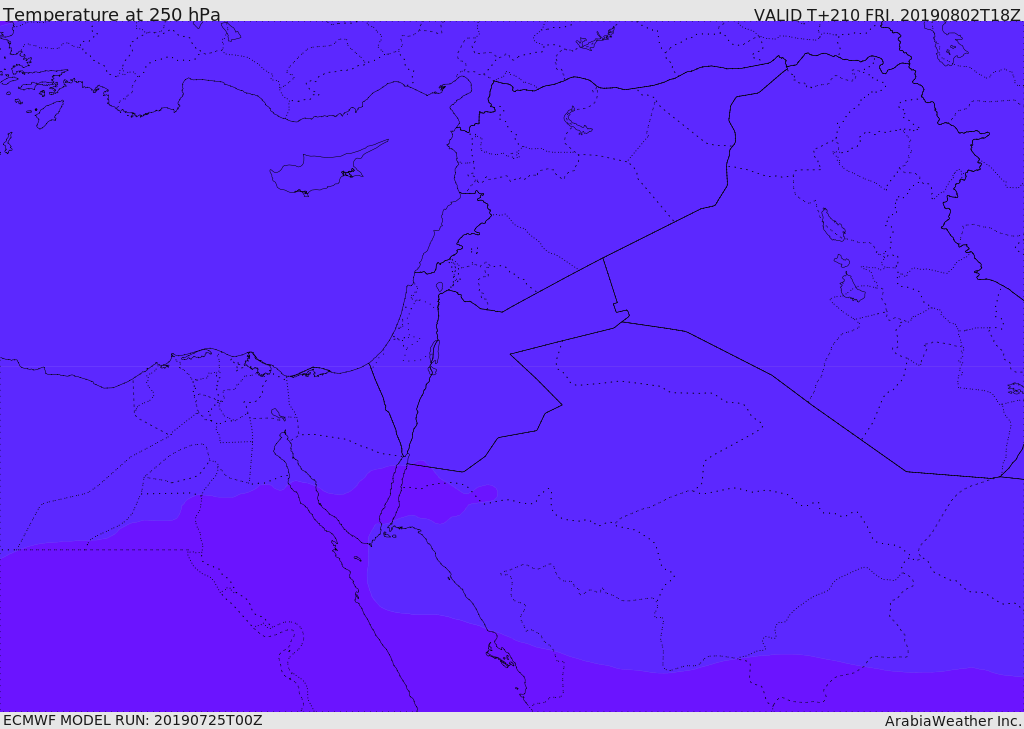Click the Dead Sea outline on the map
This screenshot has height=729, width=1024.
[433, 357]
